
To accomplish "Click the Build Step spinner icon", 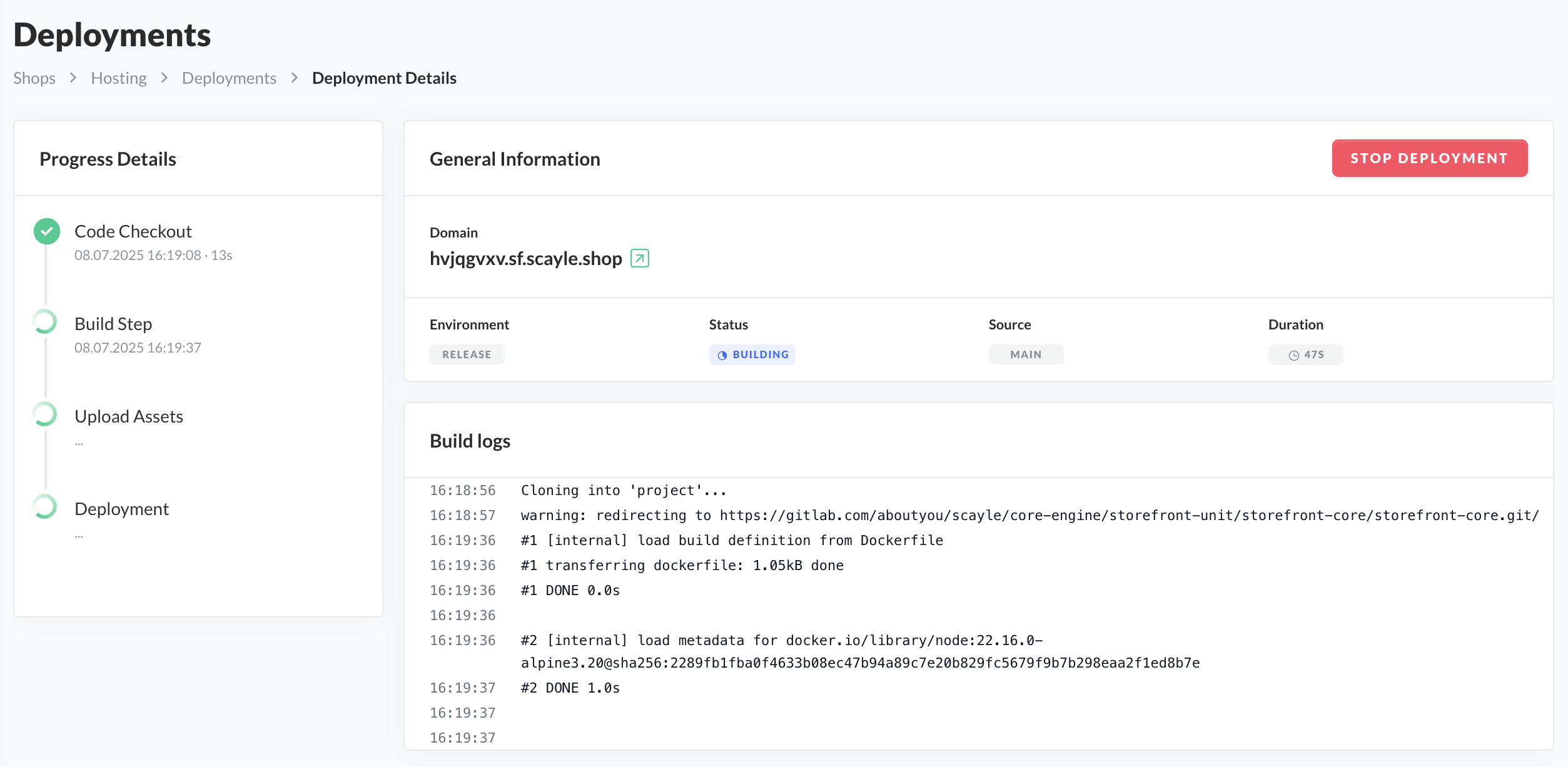I will 45,322.
